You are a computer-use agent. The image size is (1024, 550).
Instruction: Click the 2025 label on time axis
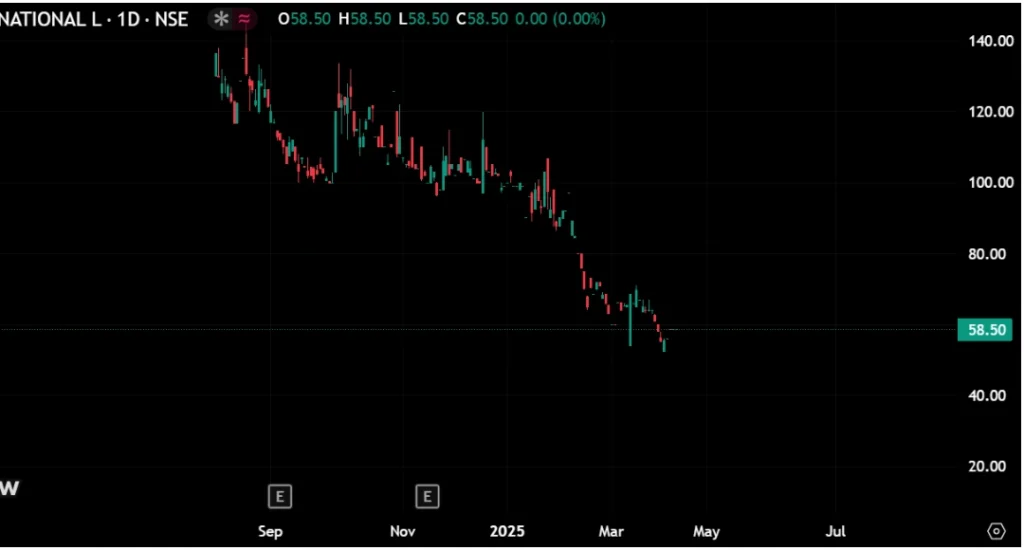tap(507, 532)
